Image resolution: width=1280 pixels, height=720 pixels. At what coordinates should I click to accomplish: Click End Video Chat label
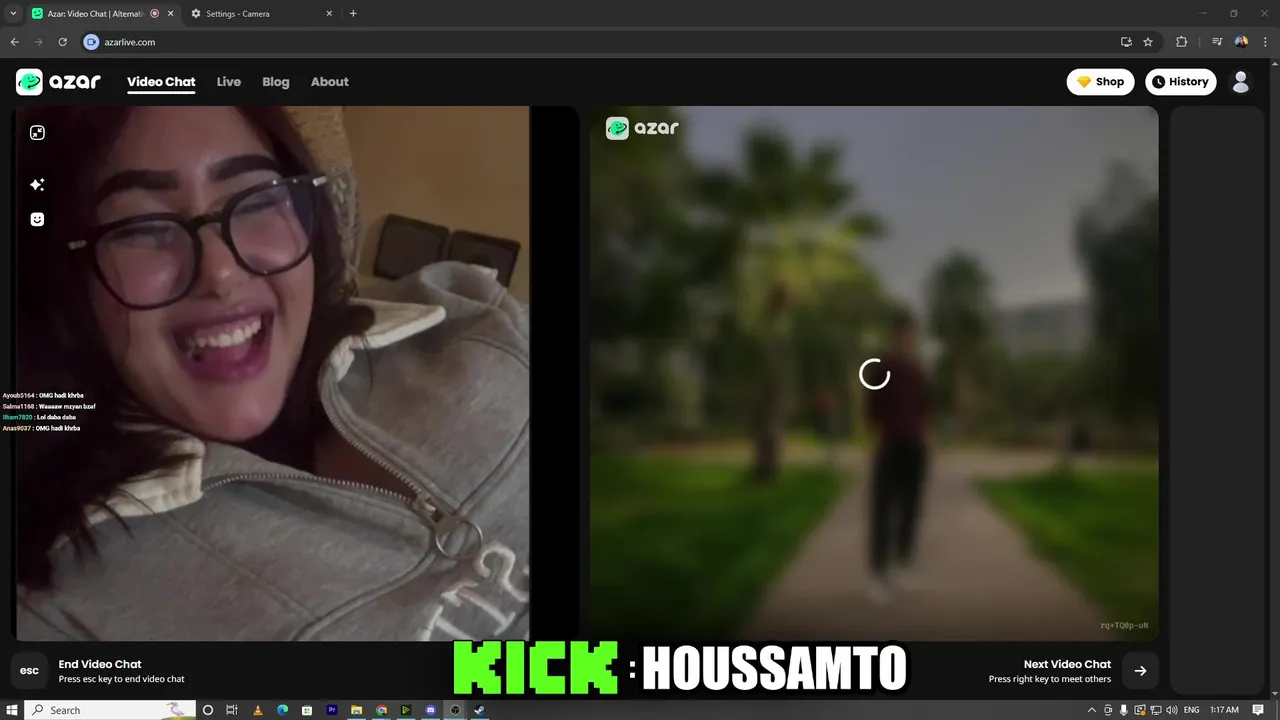[100, 664]
